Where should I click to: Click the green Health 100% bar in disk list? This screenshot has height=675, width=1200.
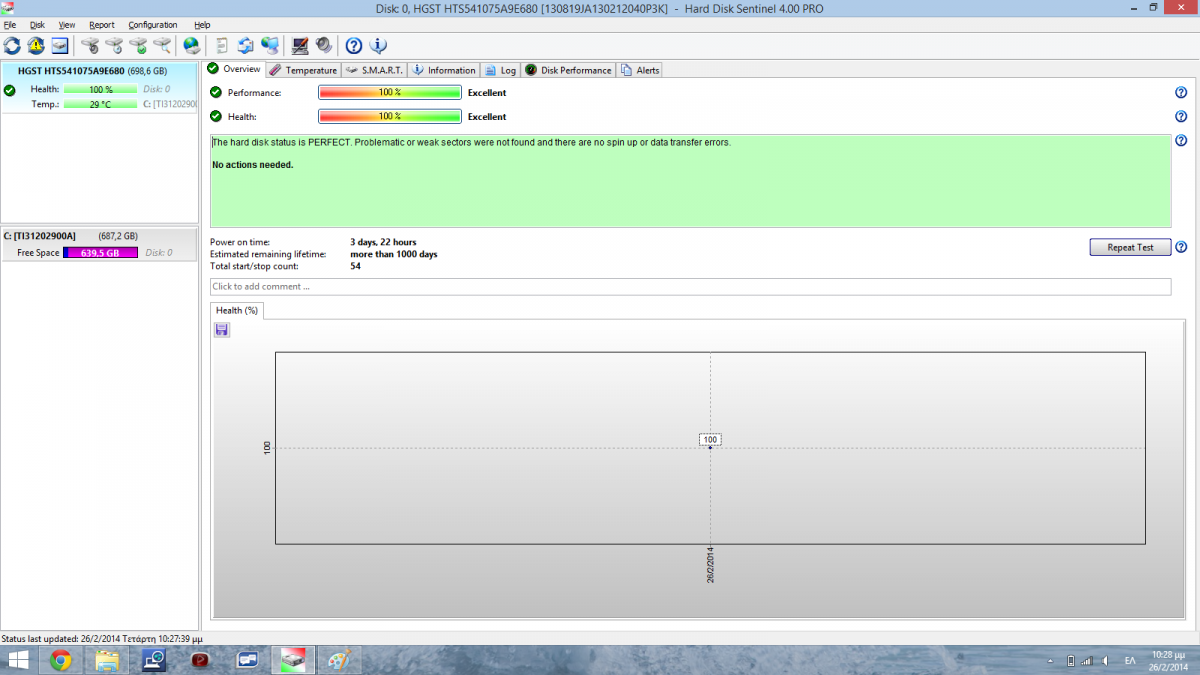pos(100,90)
